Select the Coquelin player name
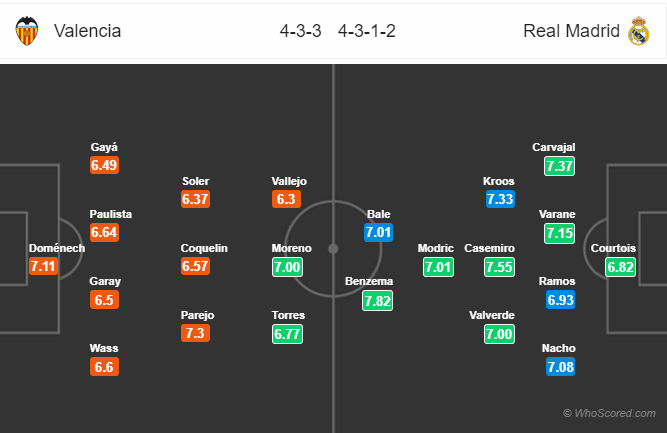The image size is (667, 433). tap(204, 248)
